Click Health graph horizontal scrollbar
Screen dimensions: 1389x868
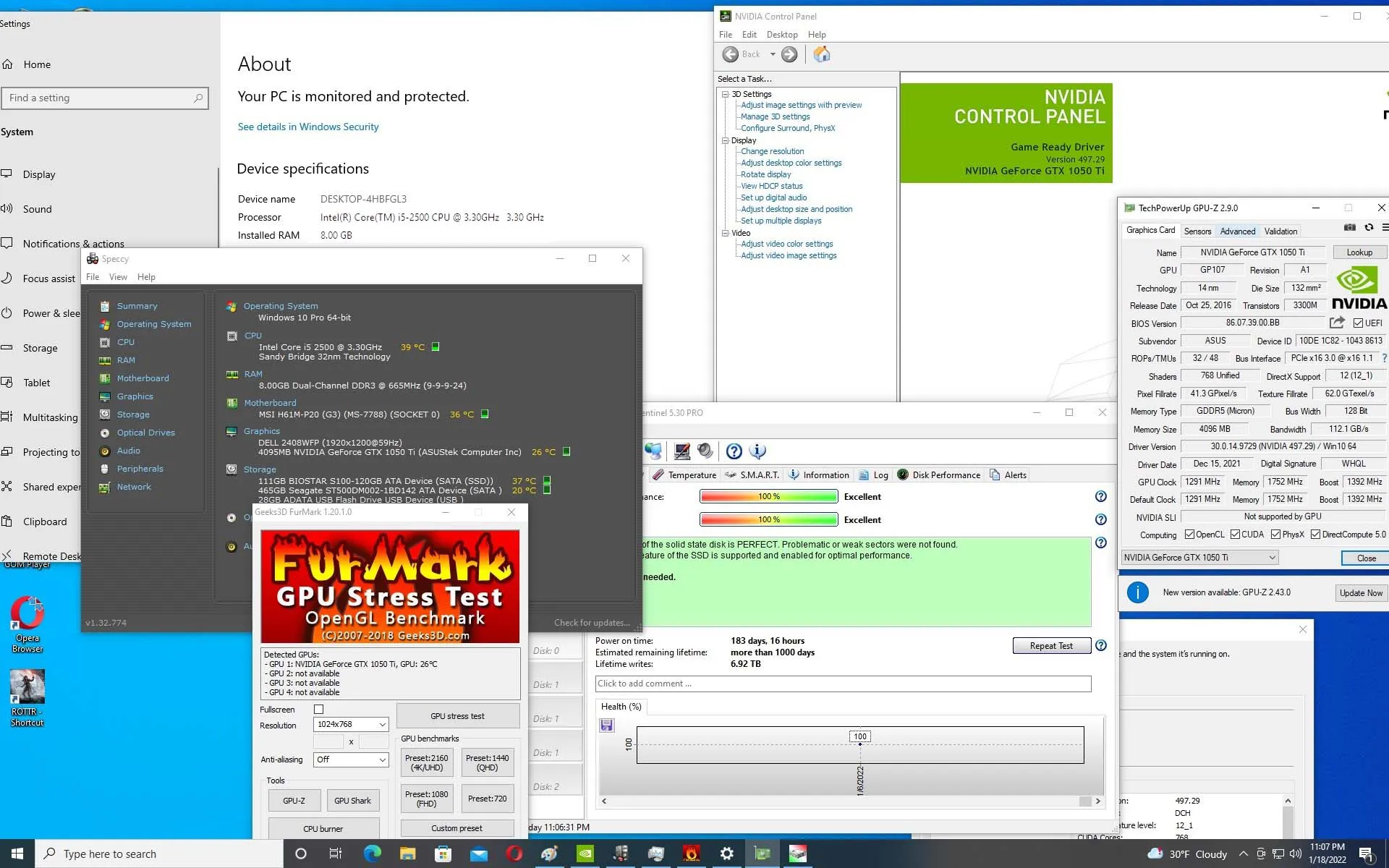click(851, 801)
